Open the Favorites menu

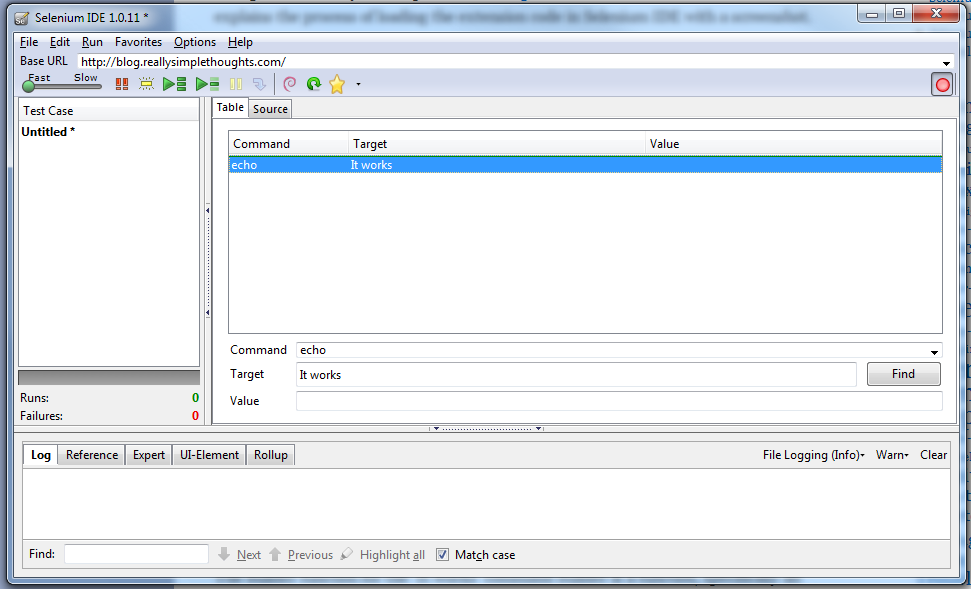(x=138, y=42)
